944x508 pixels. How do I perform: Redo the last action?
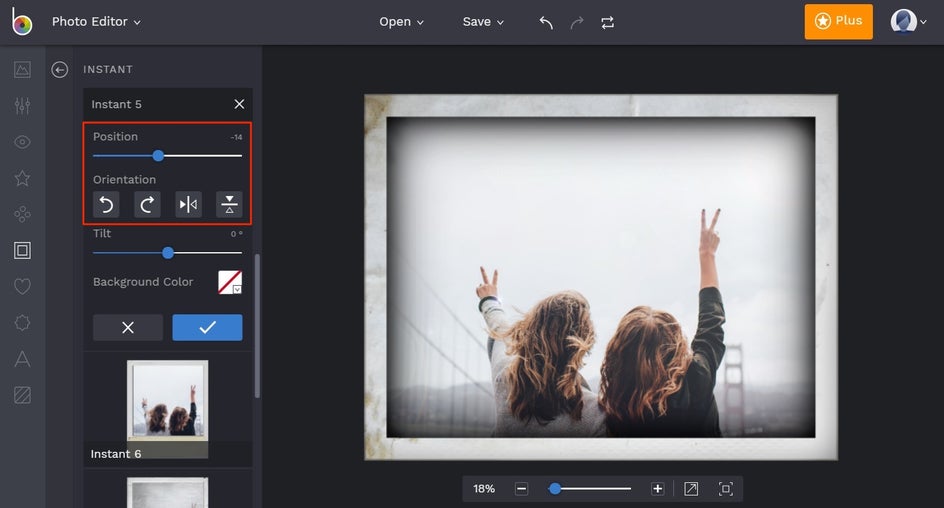[x=577, y=22]
